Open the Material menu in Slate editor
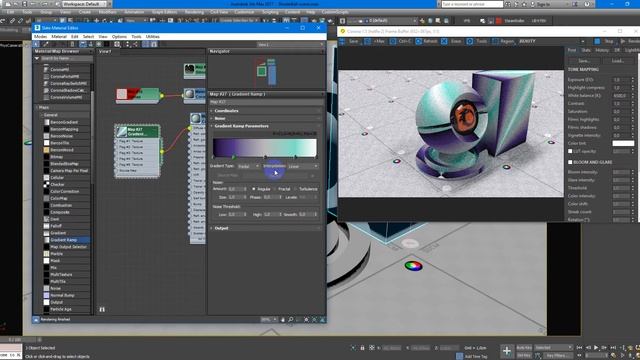 59,36
